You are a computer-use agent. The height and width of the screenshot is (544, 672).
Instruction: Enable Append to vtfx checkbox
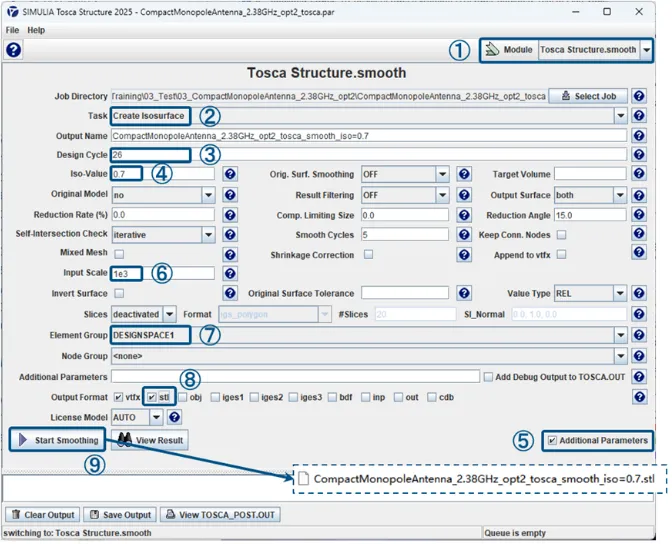(561, 255)
